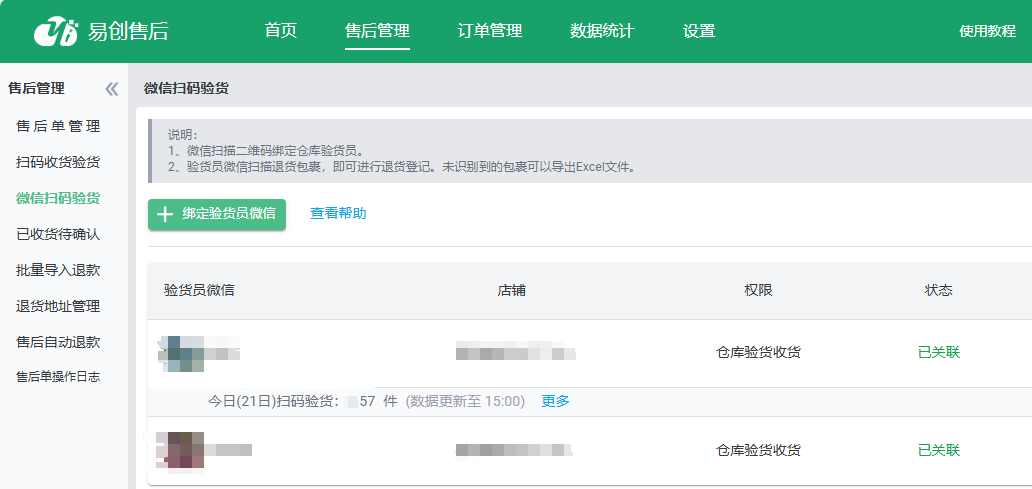Click the 查看帮助 link
This screenshot has width=1032, height=489.
(338, 214)
